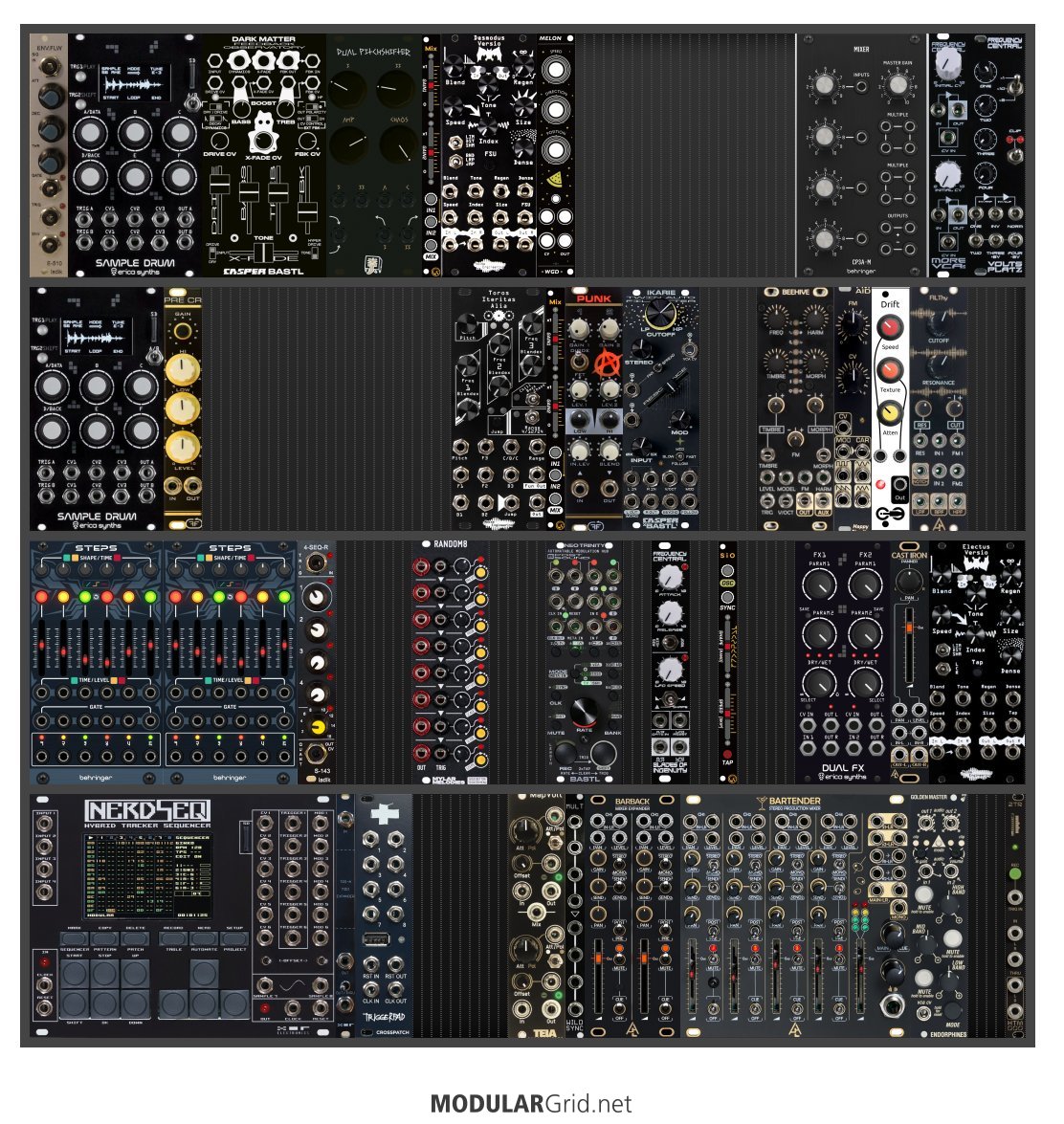1064x1124 pixels.
Task: Click the bat logo on Desmodus Versio
Action: pyautogui.click(x=488, y=55)
